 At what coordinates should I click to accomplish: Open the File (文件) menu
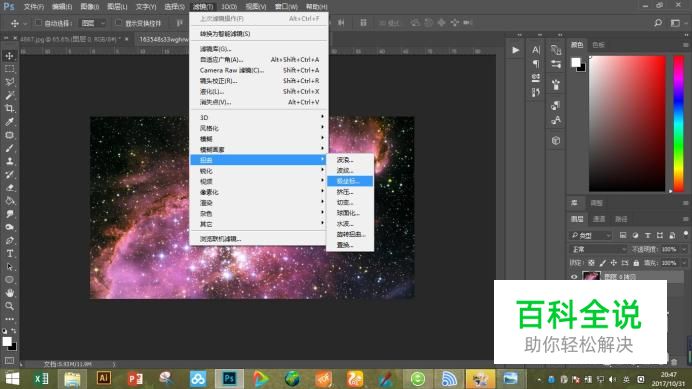(x=34, y=7)
